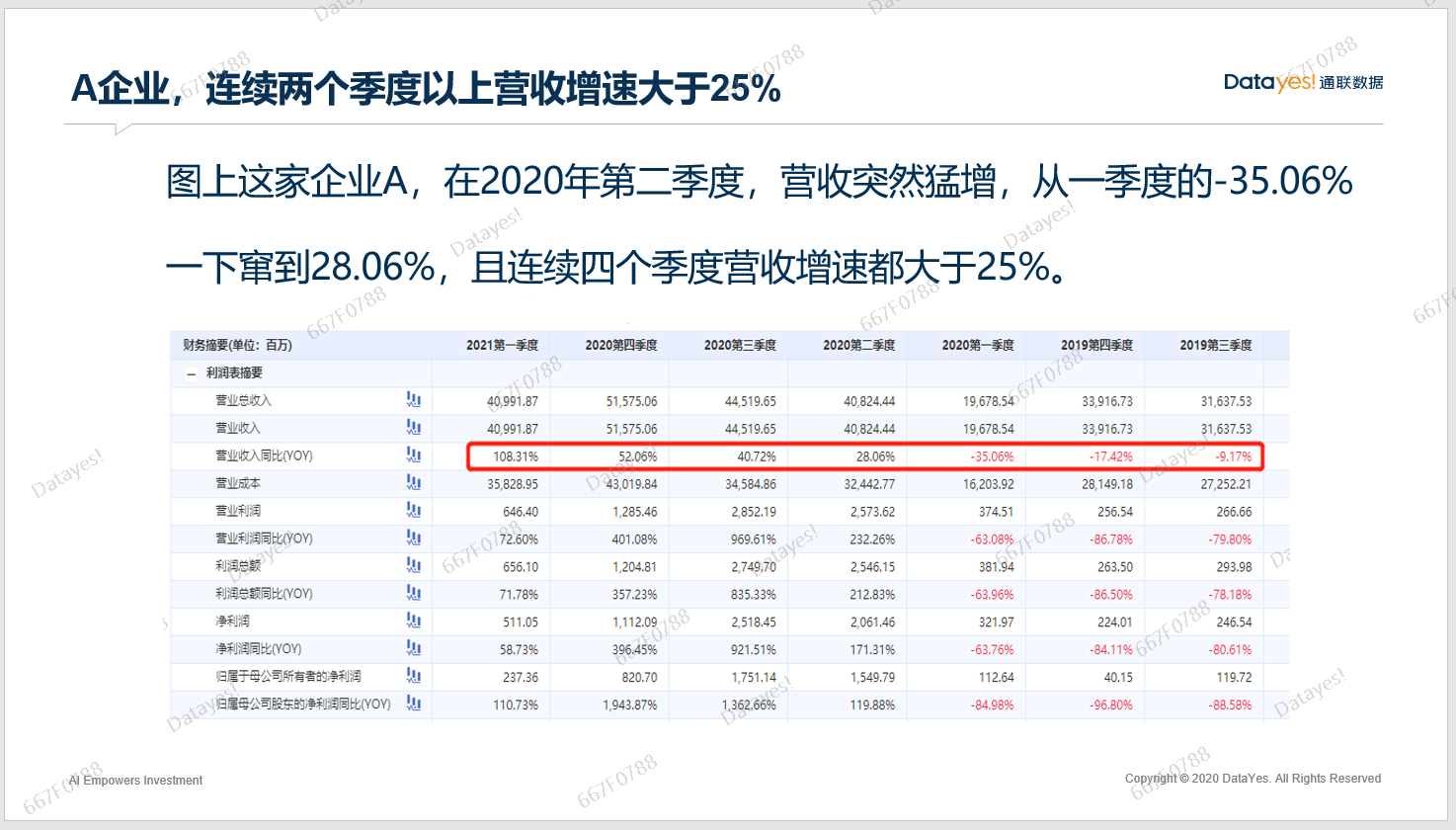Click chart icon for 净利润 row
The image size is (1456, 830).
point(413,621)
